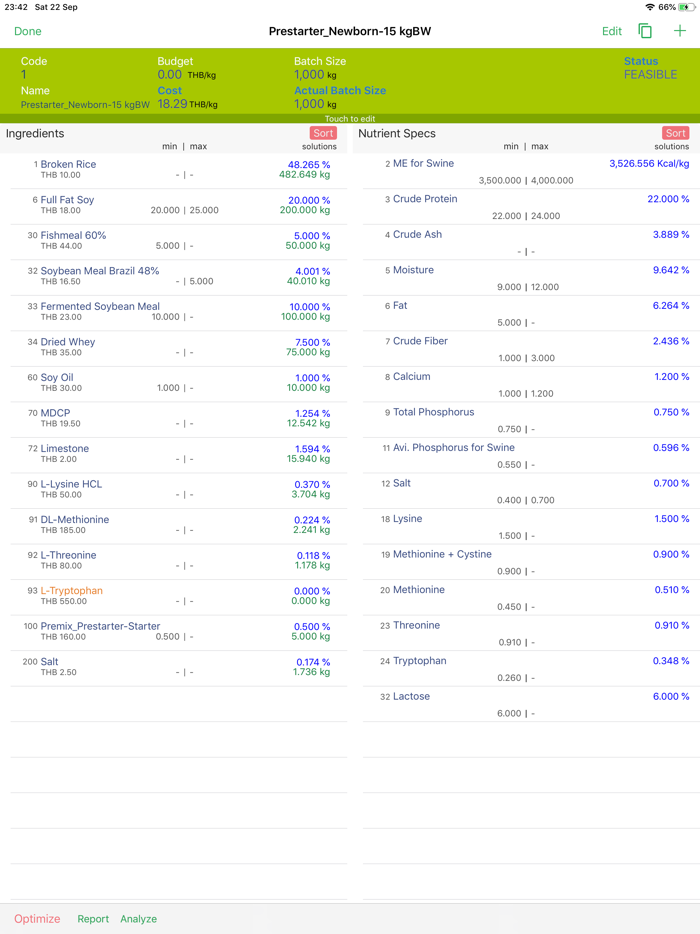The height and width of the screenshot is (934, 700).
Task: Select Fermented Soybean Meal row
Action: (179, 313)
